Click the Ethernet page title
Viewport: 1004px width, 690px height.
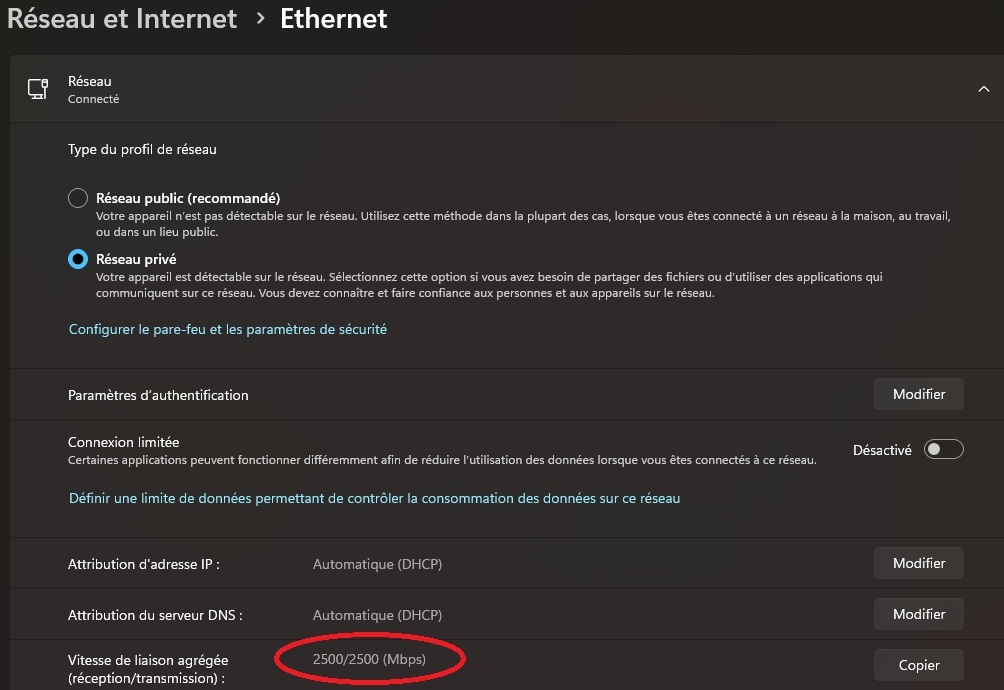333,18
